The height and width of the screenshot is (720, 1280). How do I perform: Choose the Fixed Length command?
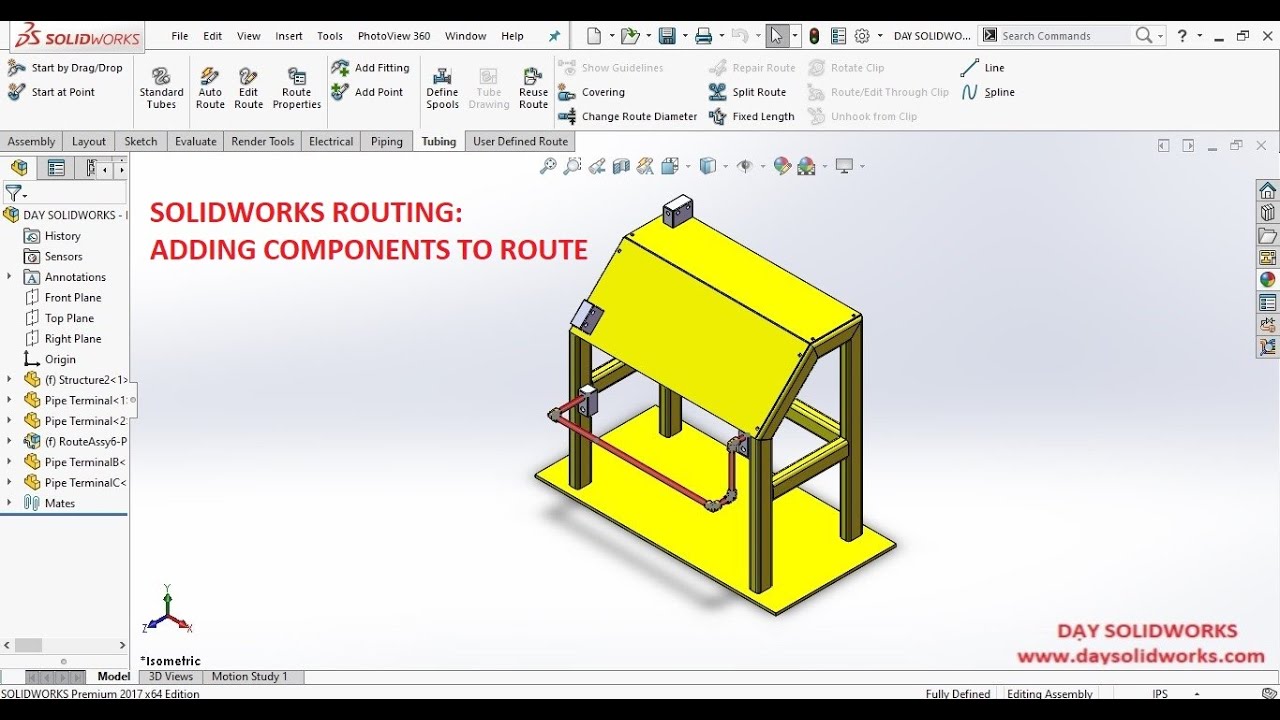coord(752,116)
